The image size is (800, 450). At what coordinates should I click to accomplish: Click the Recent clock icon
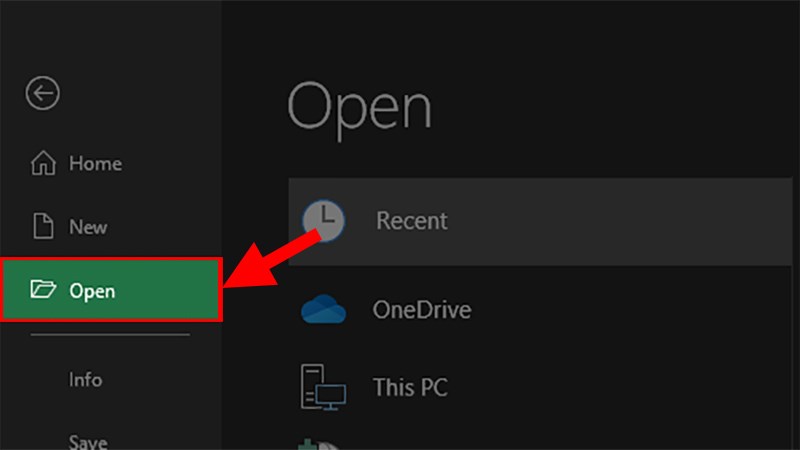tap(323, 220)
